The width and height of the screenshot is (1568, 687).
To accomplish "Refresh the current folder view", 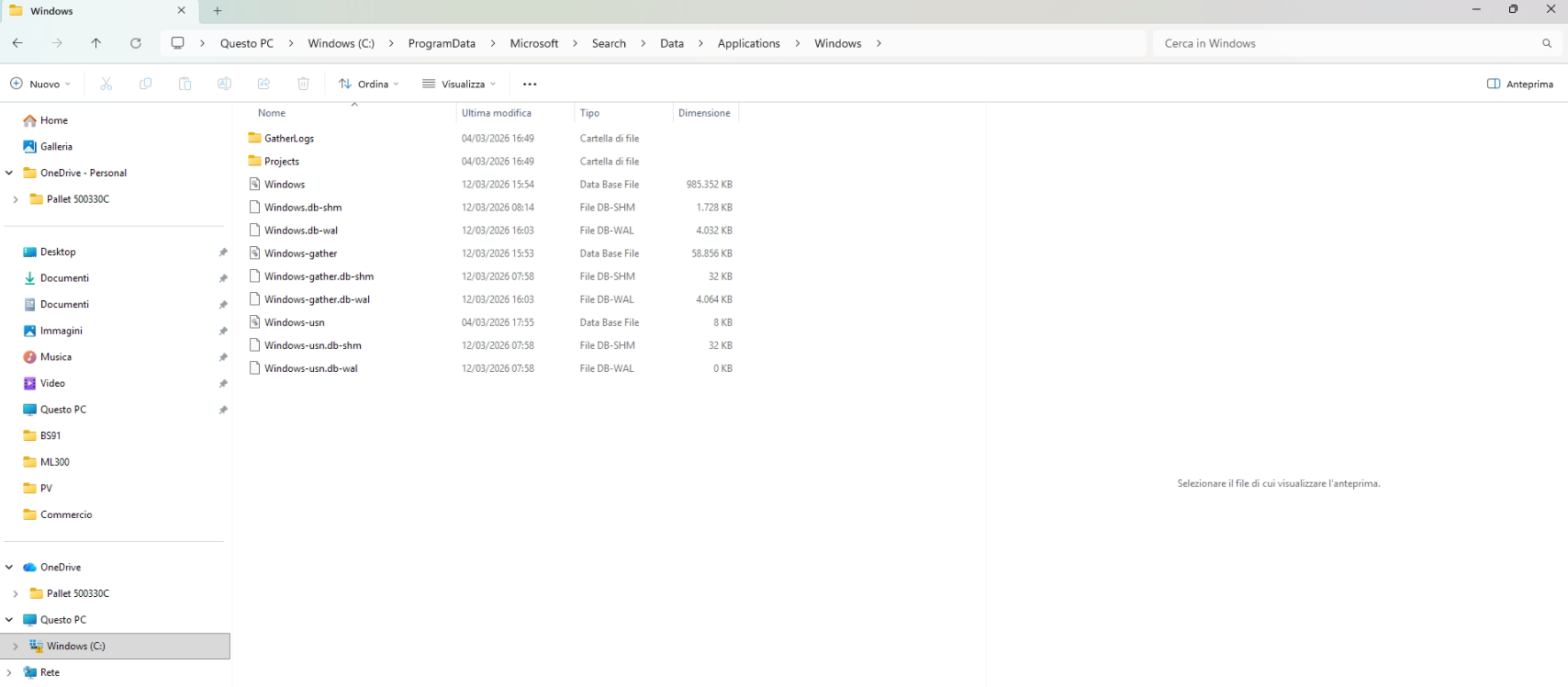I will (x=136, y=43).
